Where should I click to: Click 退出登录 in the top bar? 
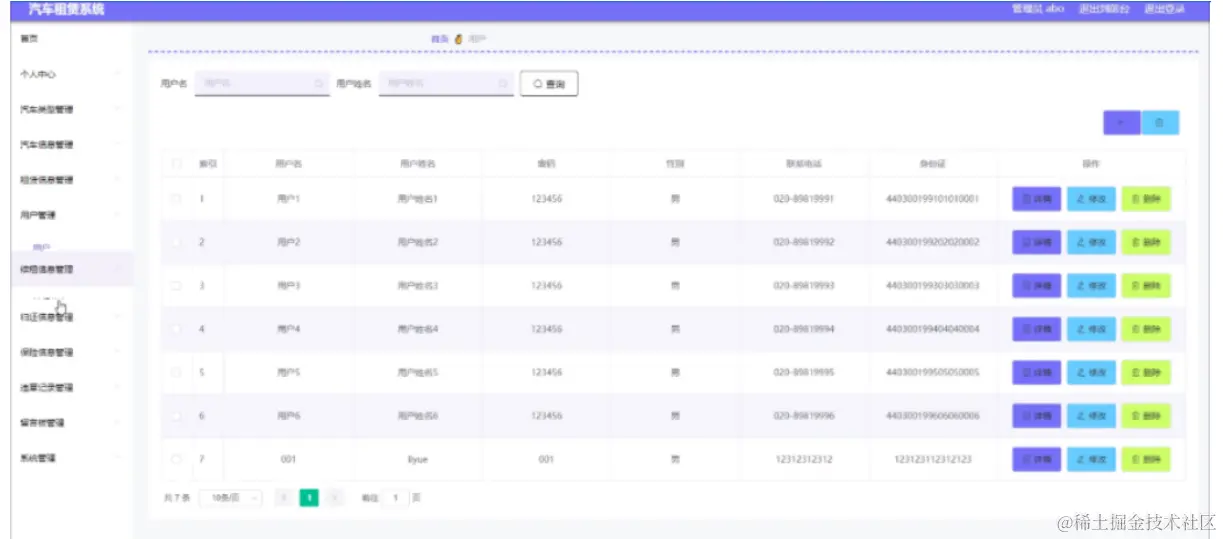point(1164,9)
